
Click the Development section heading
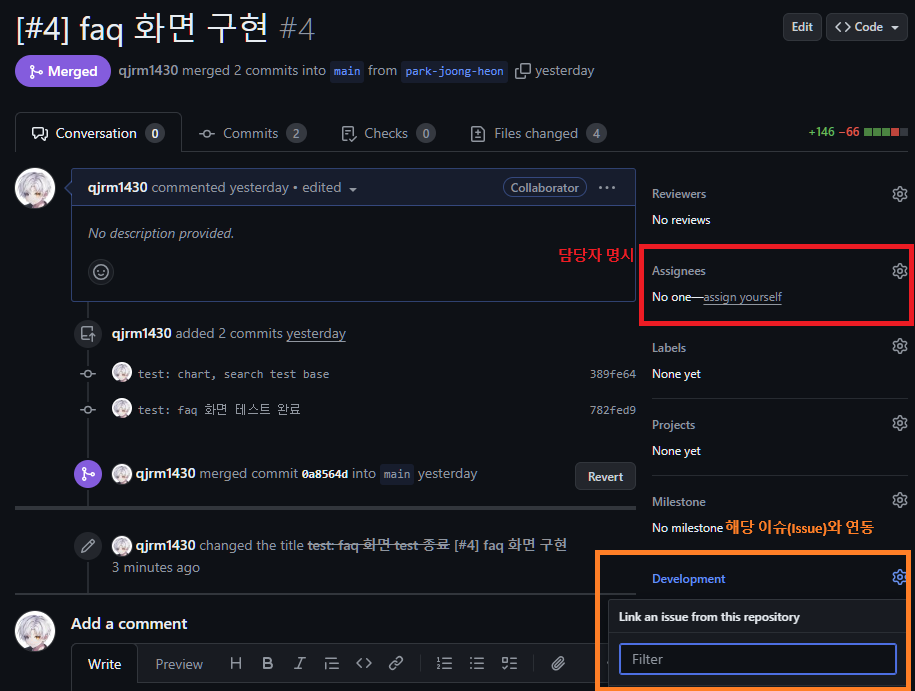tap(689, 578)
